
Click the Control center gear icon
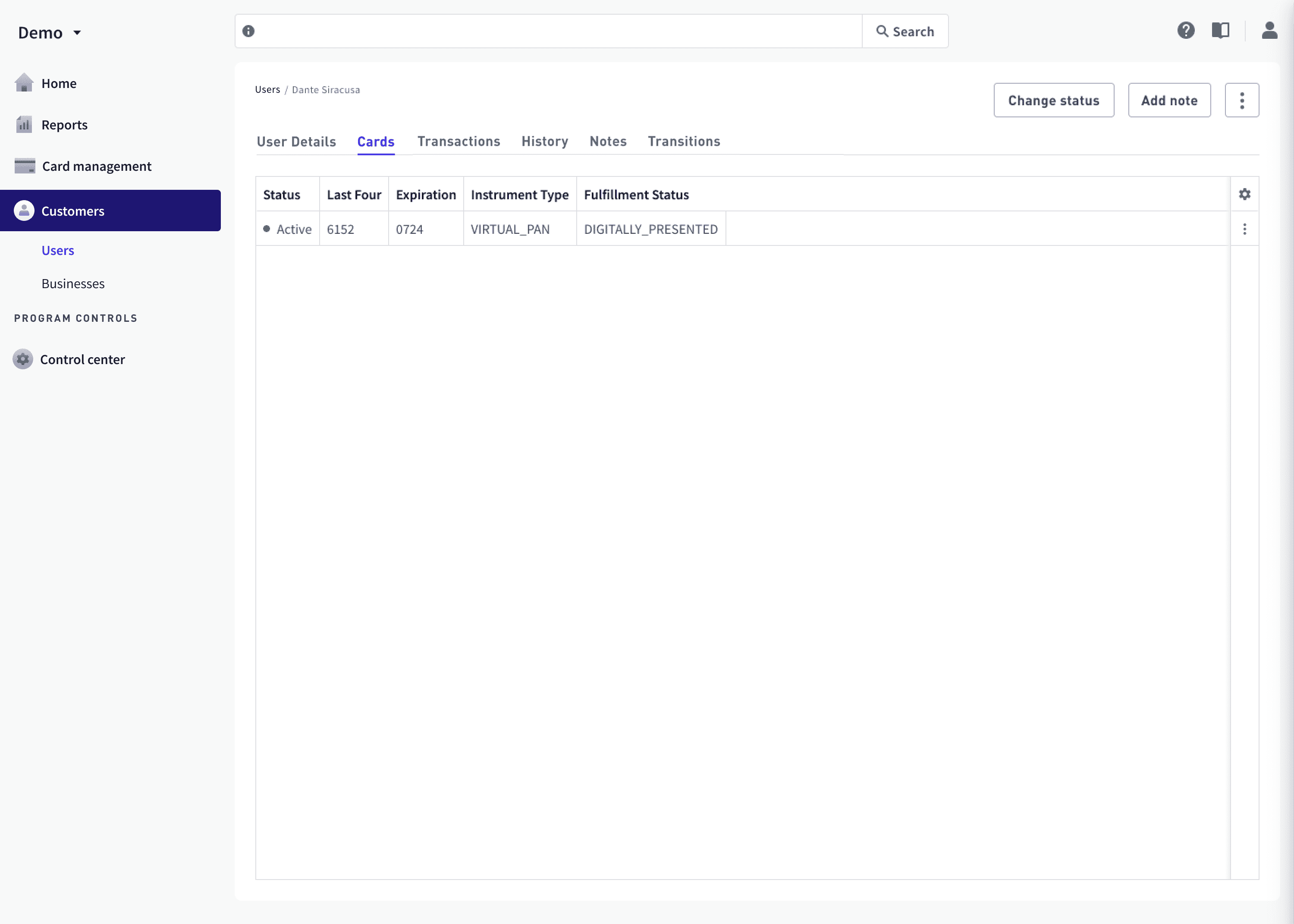pos(23,360)
